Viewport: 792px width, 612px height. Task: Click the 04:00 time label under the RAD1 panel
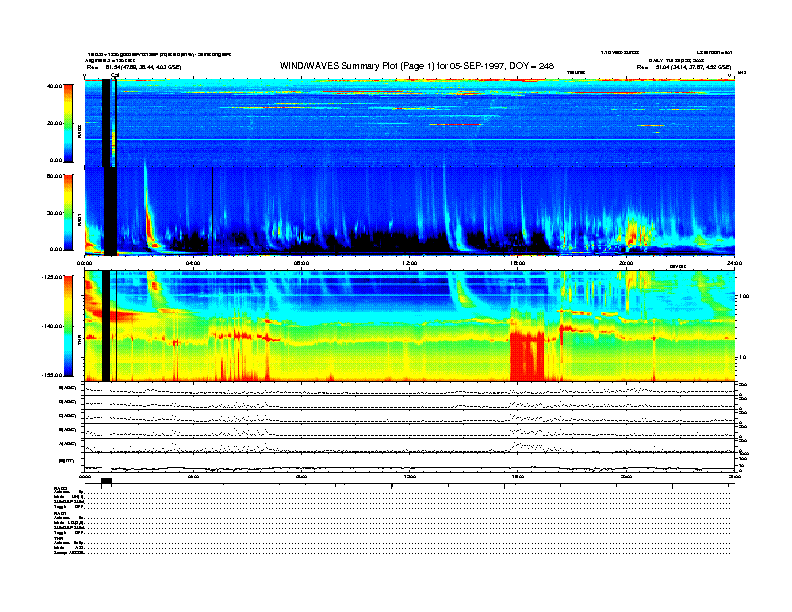pyautogui.click(x=193, y=263)
